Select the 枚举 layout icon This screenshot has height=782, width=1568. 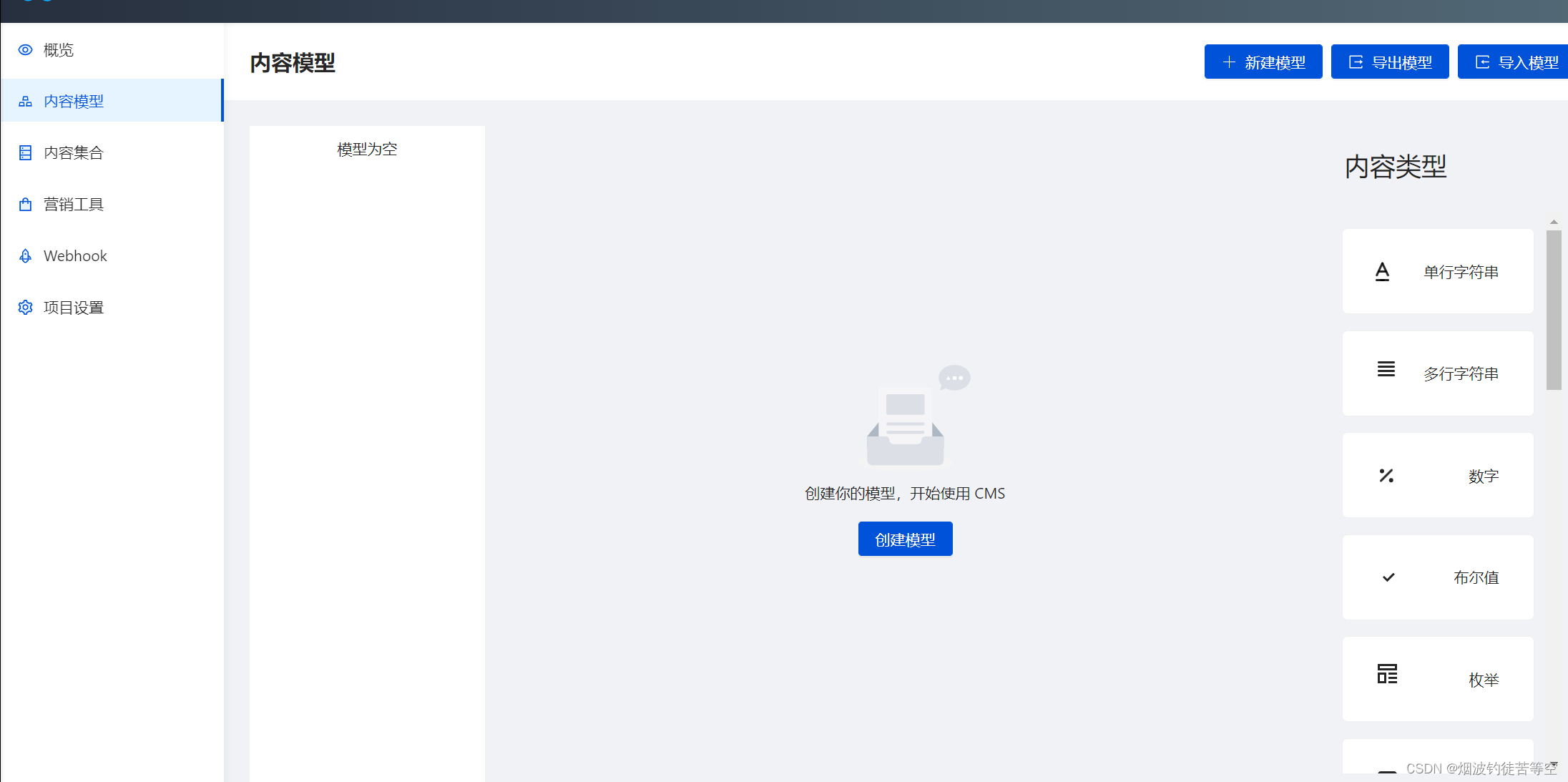pos(1386,674)
